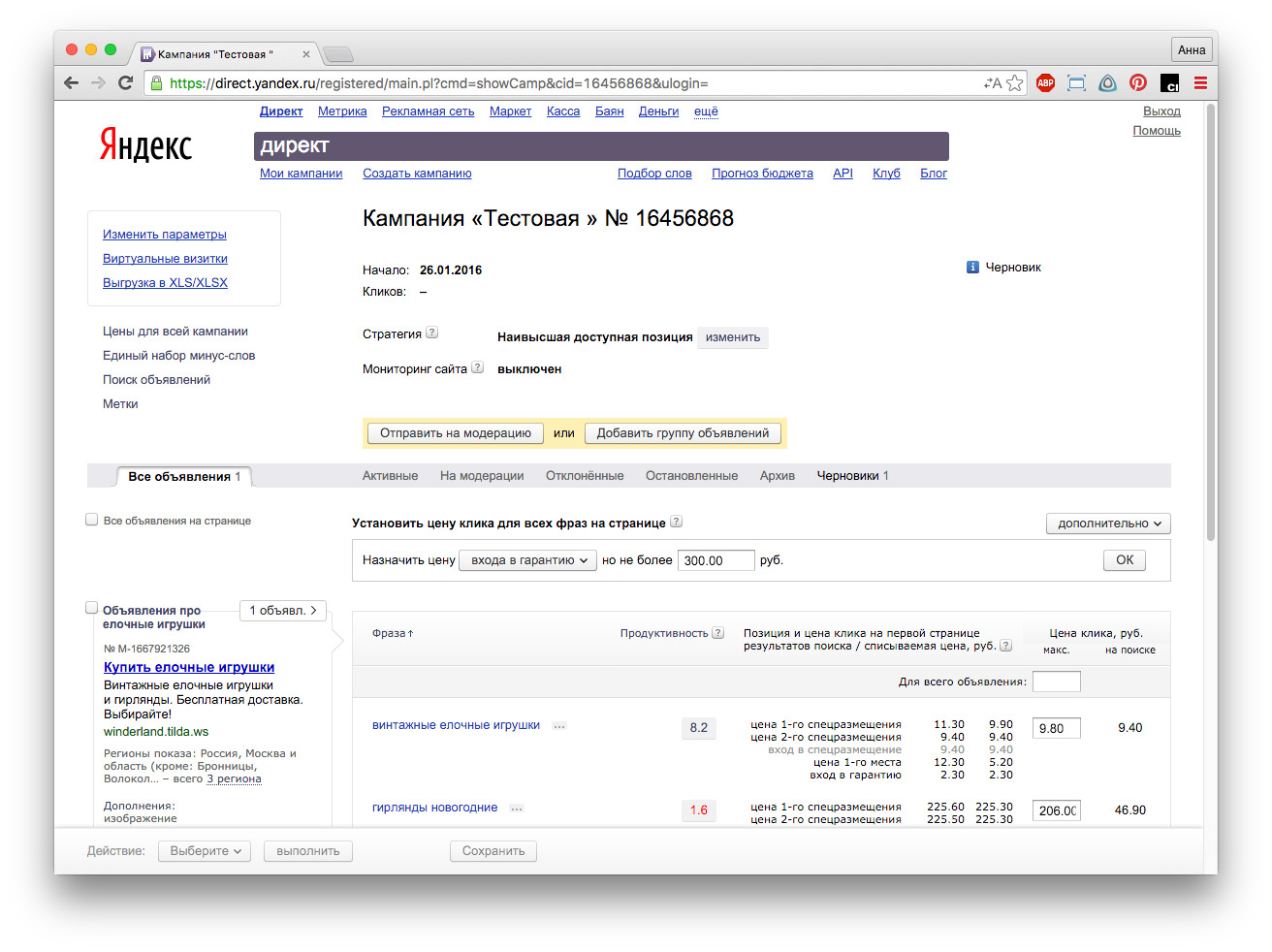
Task: Click Добавить группу объявлений button
Action: click(x=683, y=433)
